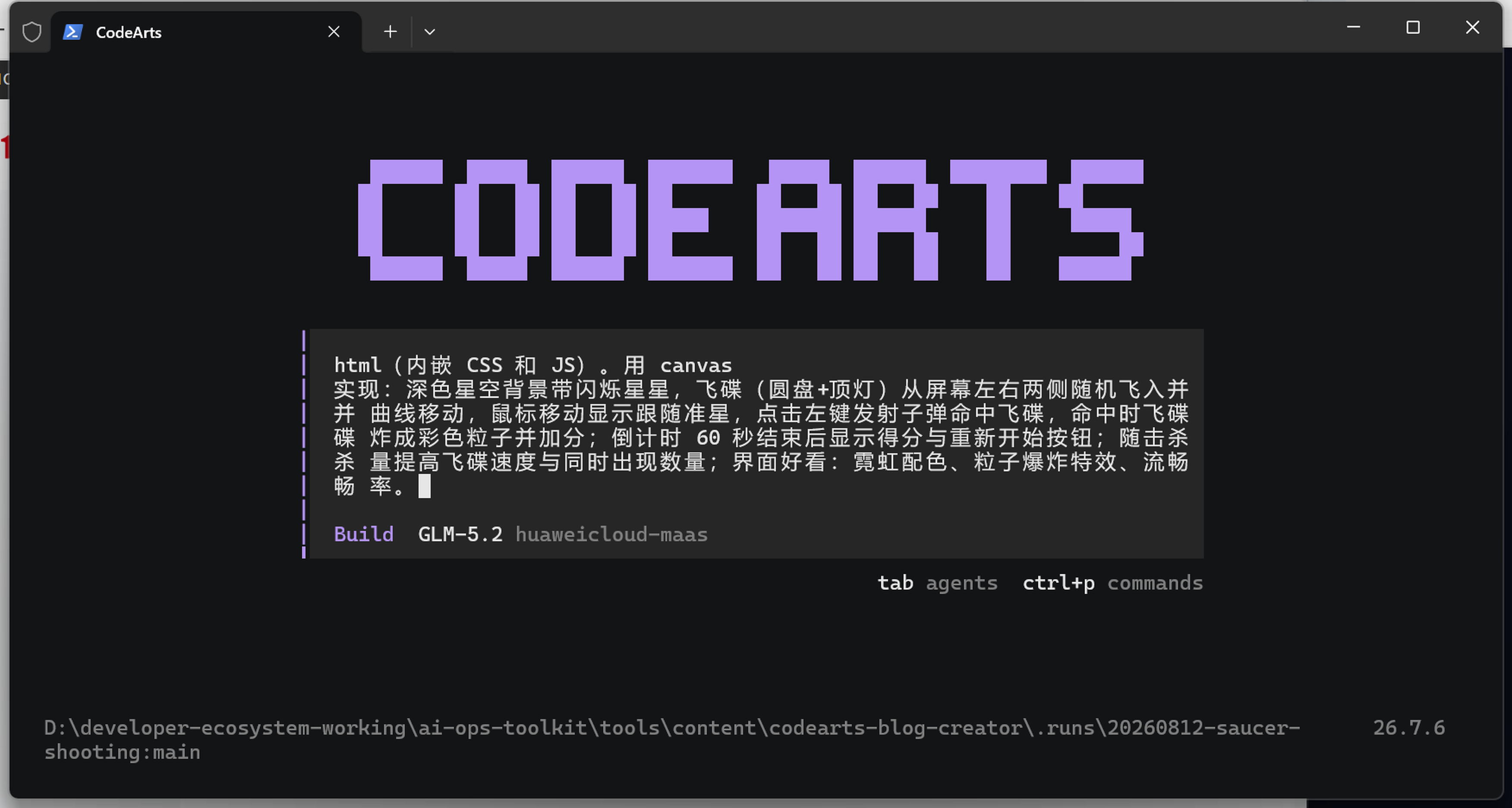Click the version number 26.7.6
1512x808 pixels.
(x=1409, y=728)
